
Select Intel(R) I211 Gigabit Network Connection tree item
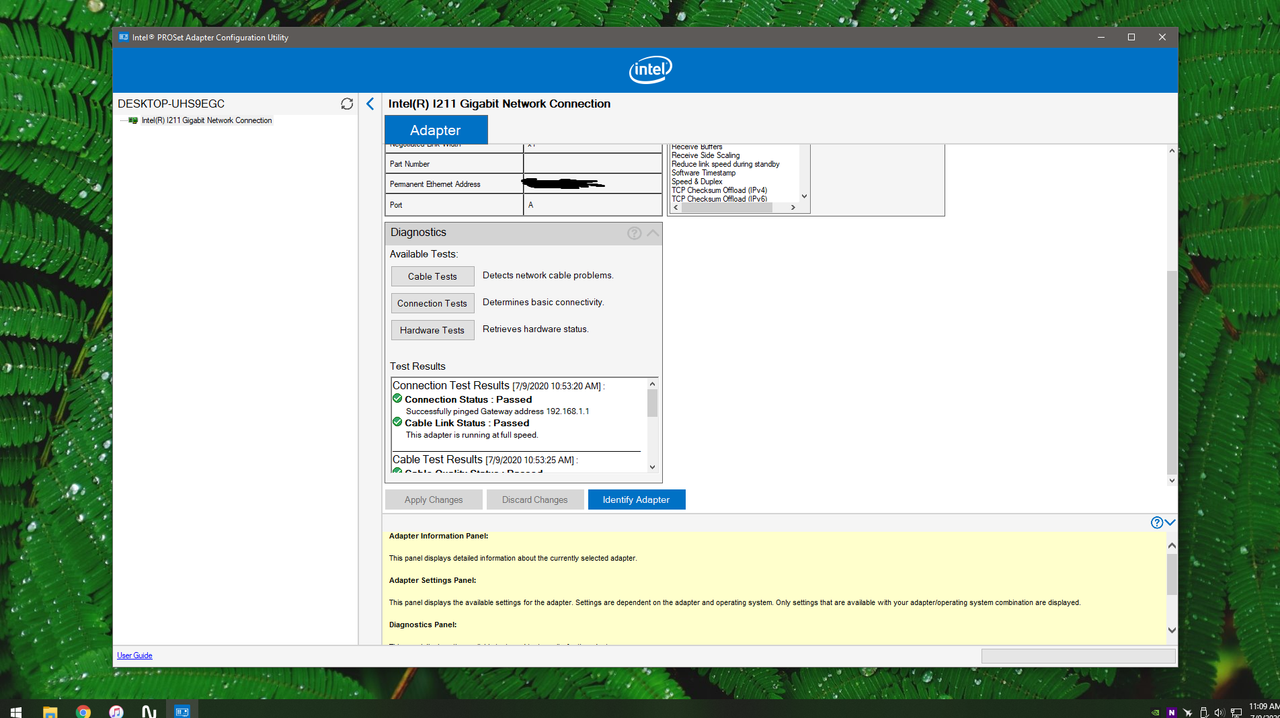[206, 120]
